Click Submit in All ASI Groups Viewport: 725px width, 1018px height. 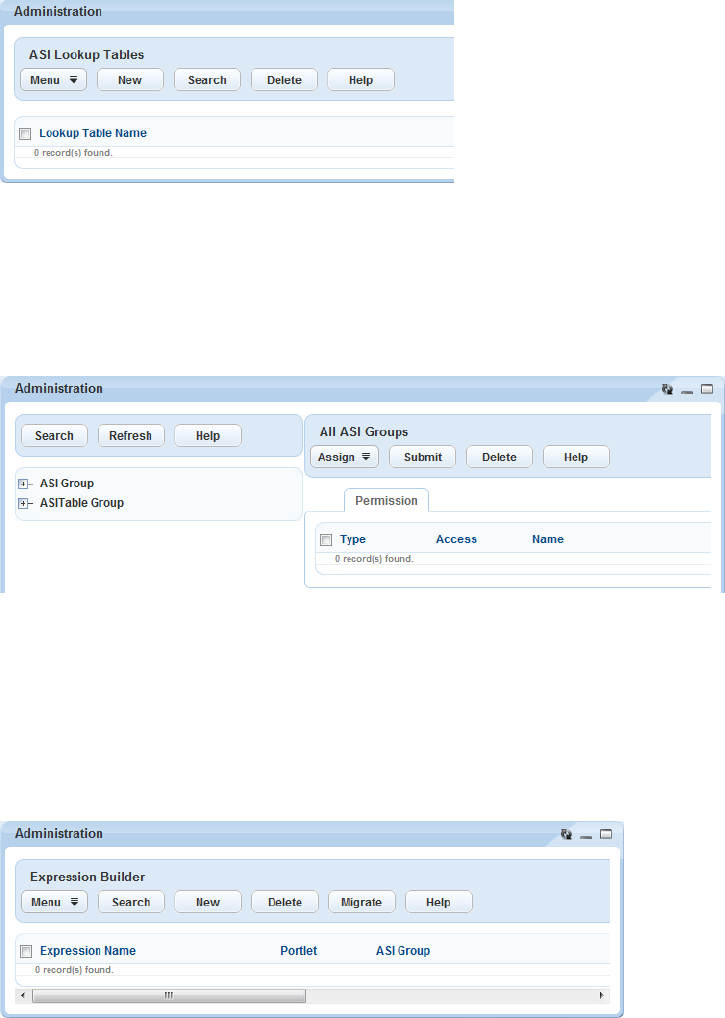coord(423,457)
